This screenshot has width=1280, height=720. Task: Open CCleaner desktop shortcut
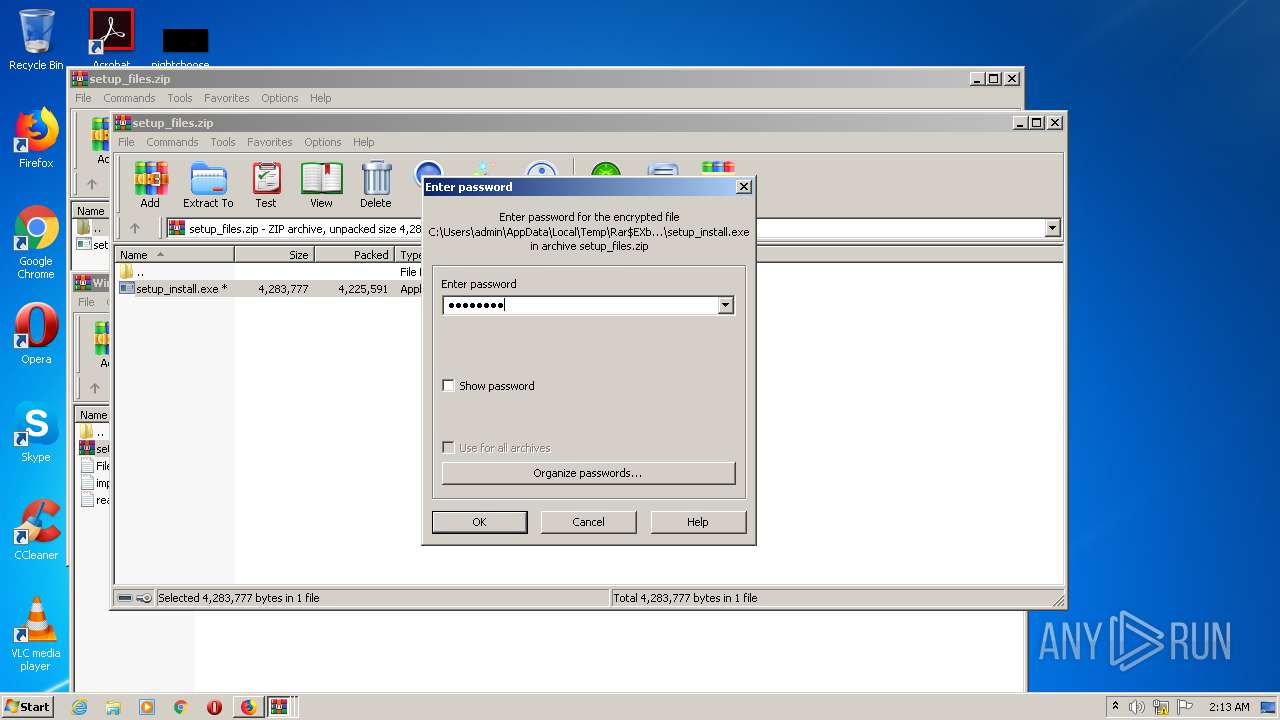coord(36,530)
